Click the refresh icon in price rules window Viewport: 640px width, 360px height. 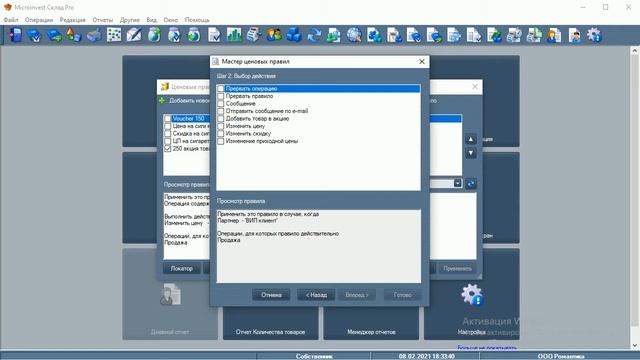(471, 184)
